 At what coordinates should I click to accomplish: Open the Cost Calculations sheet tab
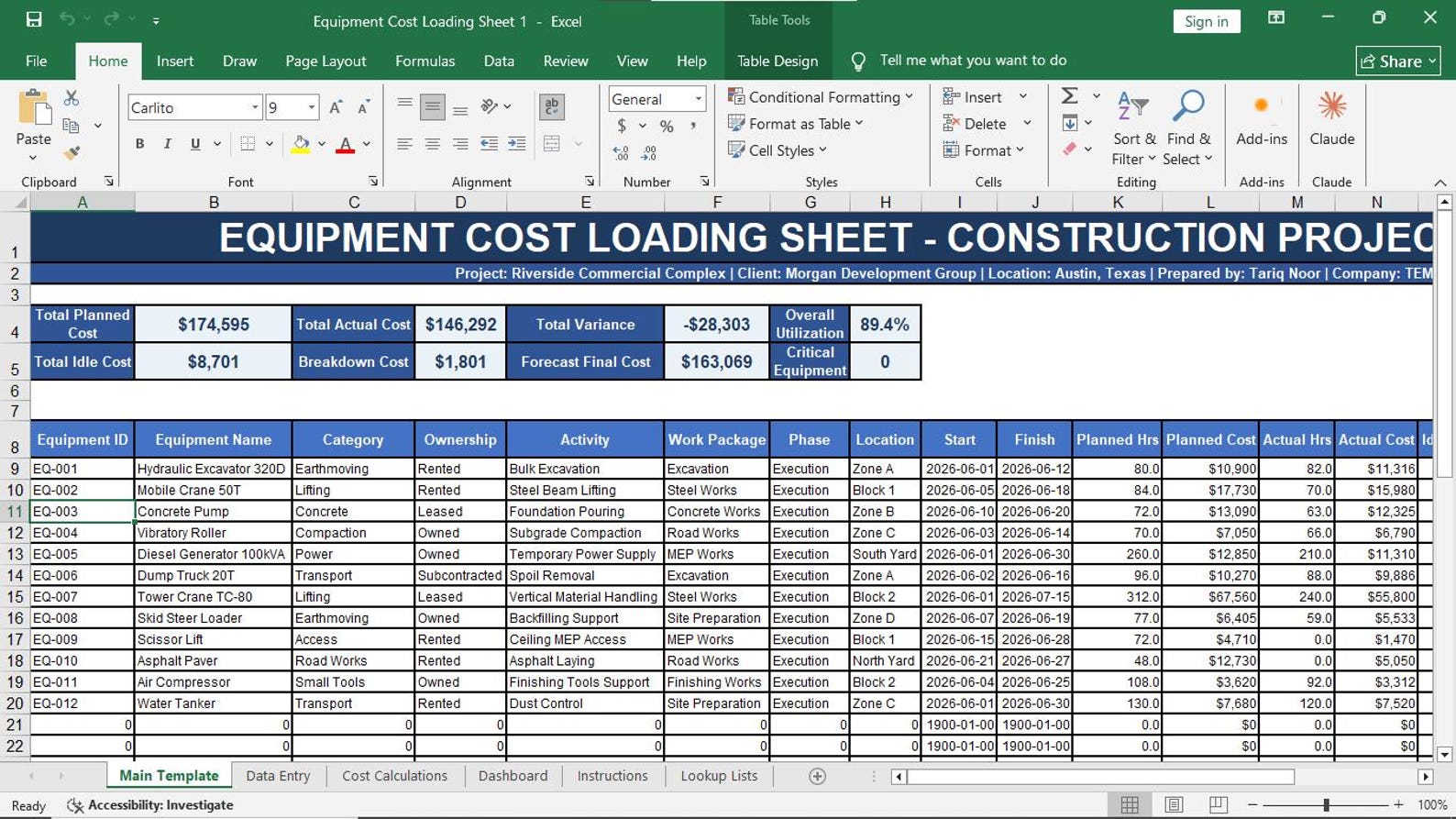pyautogui.click(x=394, y=776)
